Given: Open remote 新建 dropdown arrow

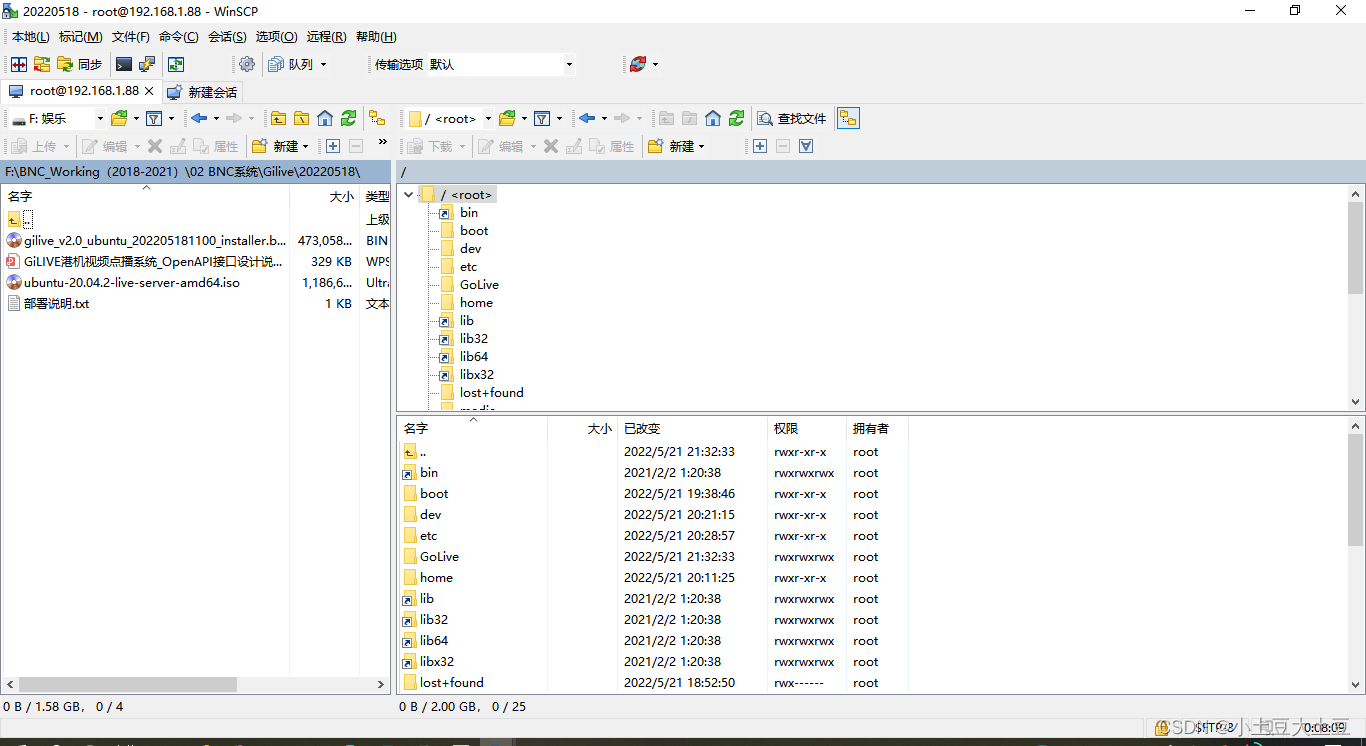Looking at the screenshot, I should pyautogui.click(x=701, y=146).
